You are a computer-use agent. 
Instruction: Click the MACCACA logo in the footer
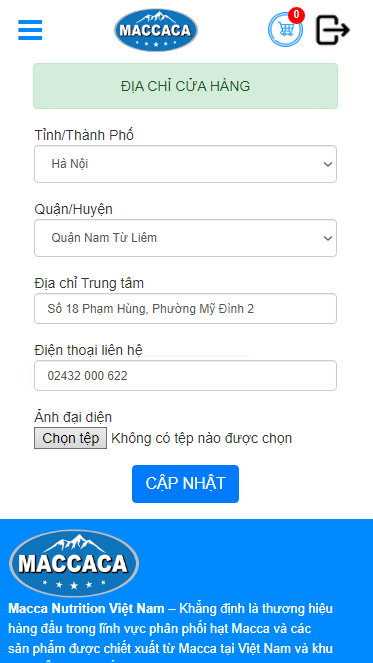(74, 563)
